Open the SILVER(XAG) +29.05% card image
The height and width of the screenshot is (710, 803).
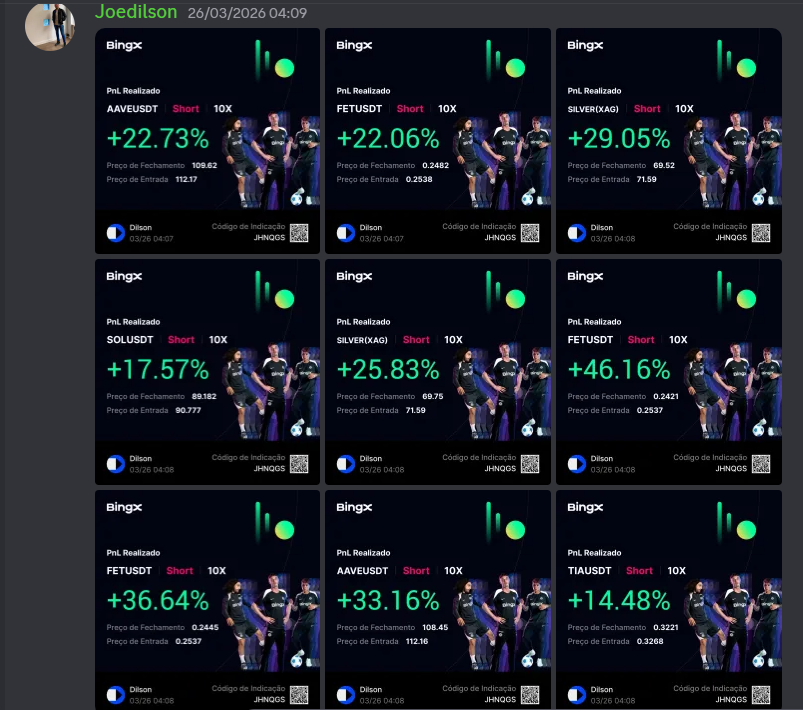click(x=669, y=141)
